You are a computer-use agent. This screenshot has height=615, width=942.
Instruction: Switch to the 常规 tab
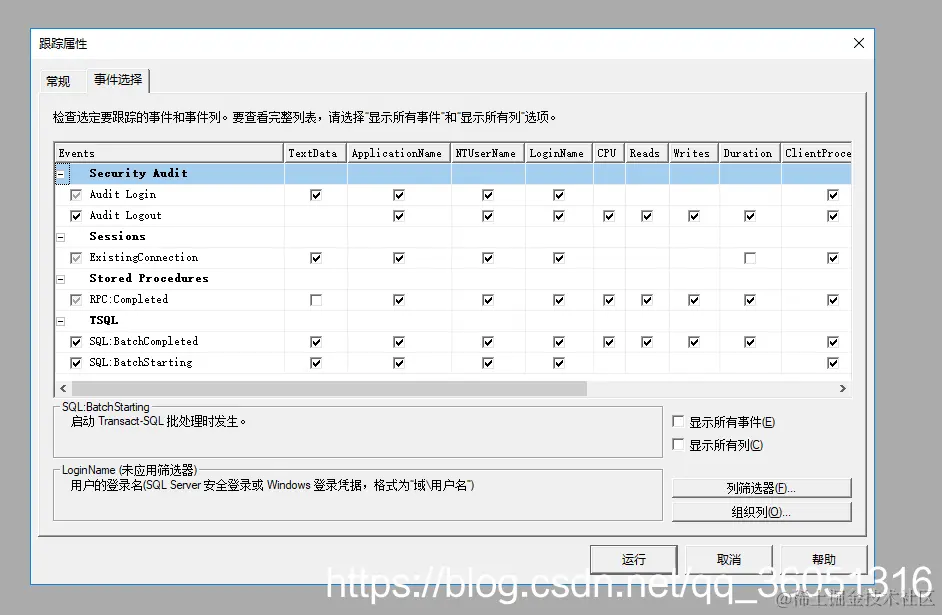[x=61, y=80]
